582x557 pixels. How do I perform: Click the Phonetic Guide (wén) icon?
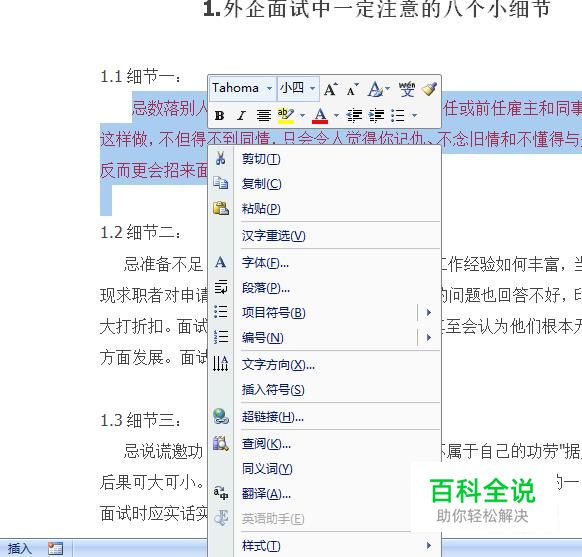point(407,89)
